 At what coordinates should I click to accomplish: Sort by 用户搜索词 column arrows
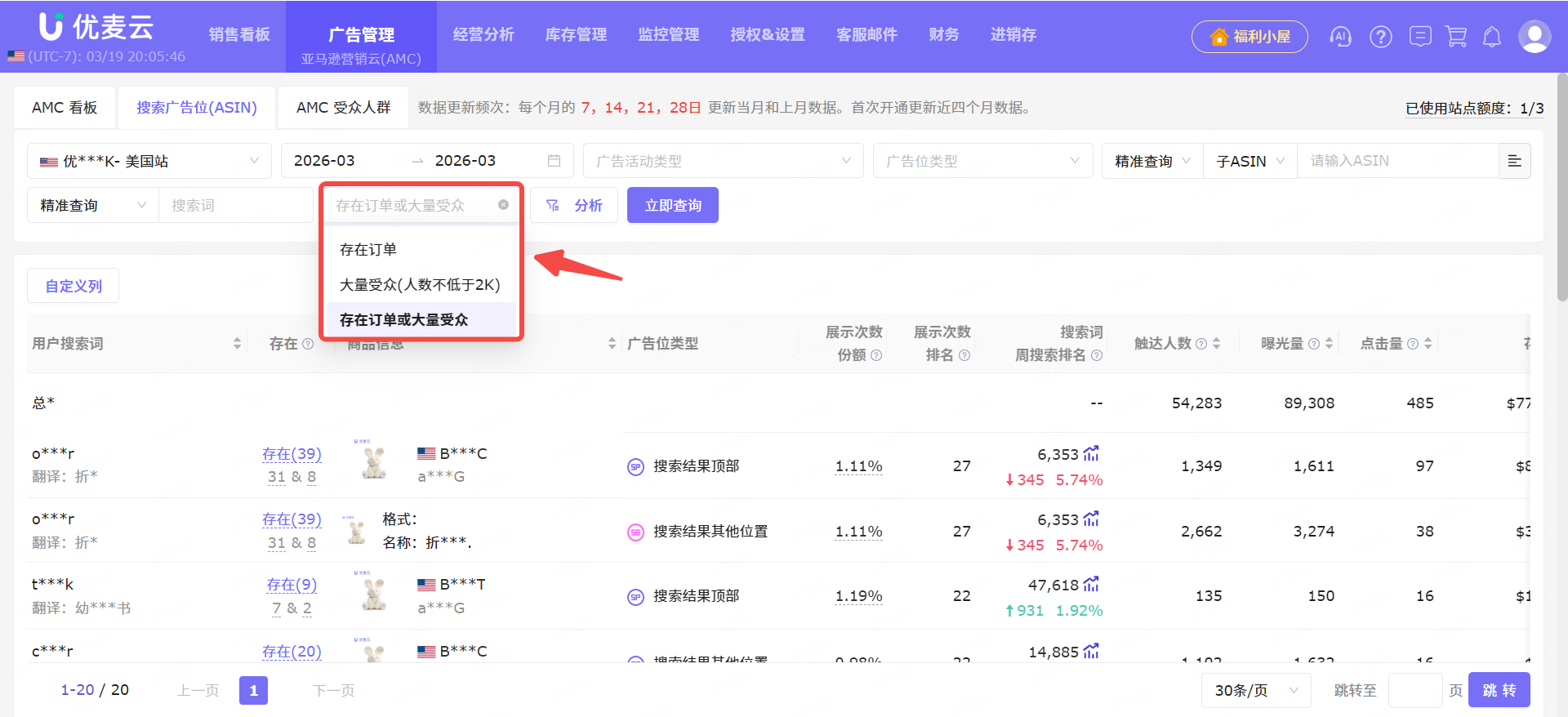237,344
